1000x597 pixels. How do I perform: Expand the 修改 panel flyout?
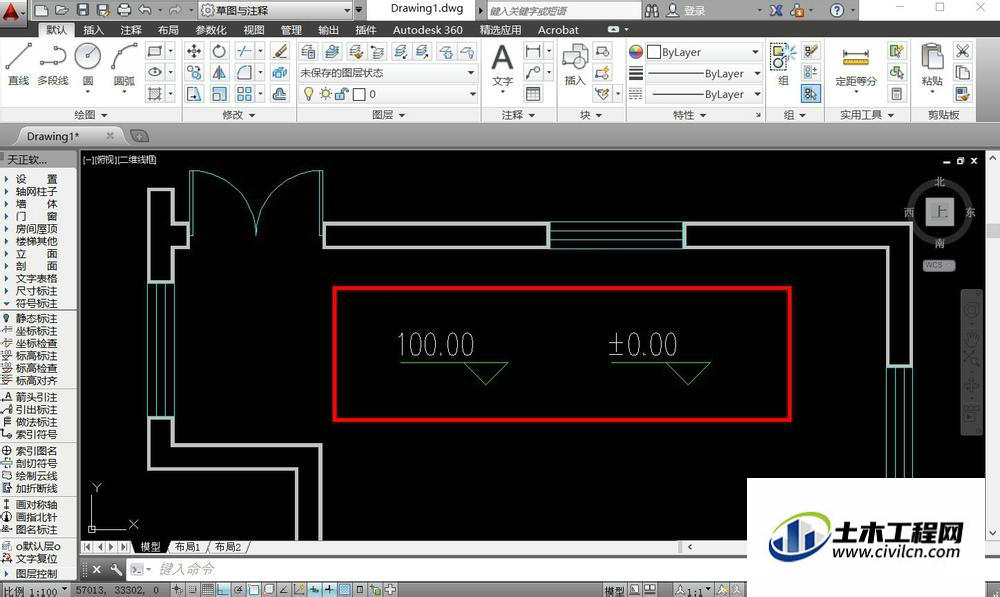(239, 115)
